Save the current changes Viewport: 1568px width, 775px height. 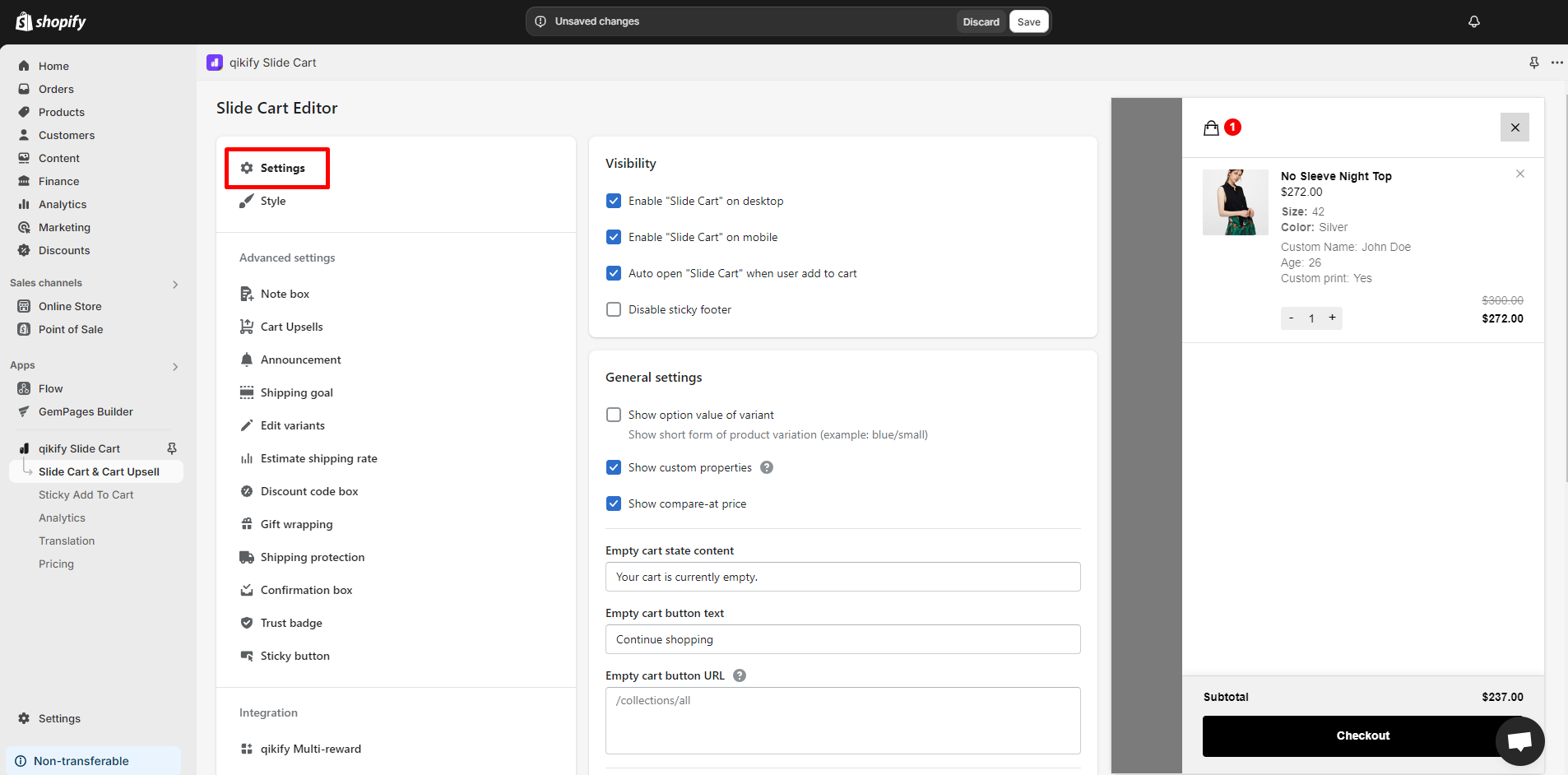coord(1028,21)
